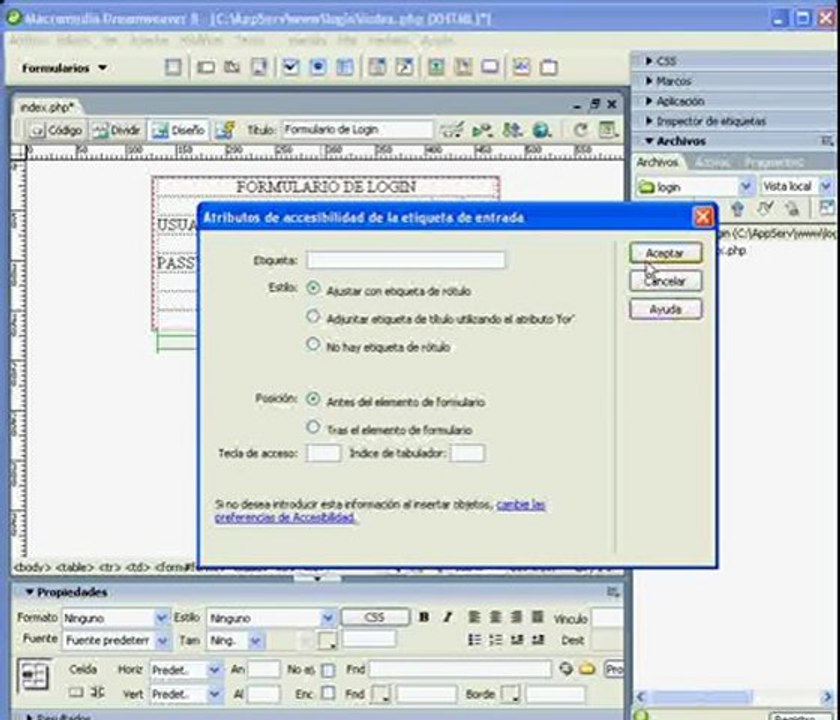Insert a Textarea form element
The image size is (840, 720).
click(x=259, y=68)
